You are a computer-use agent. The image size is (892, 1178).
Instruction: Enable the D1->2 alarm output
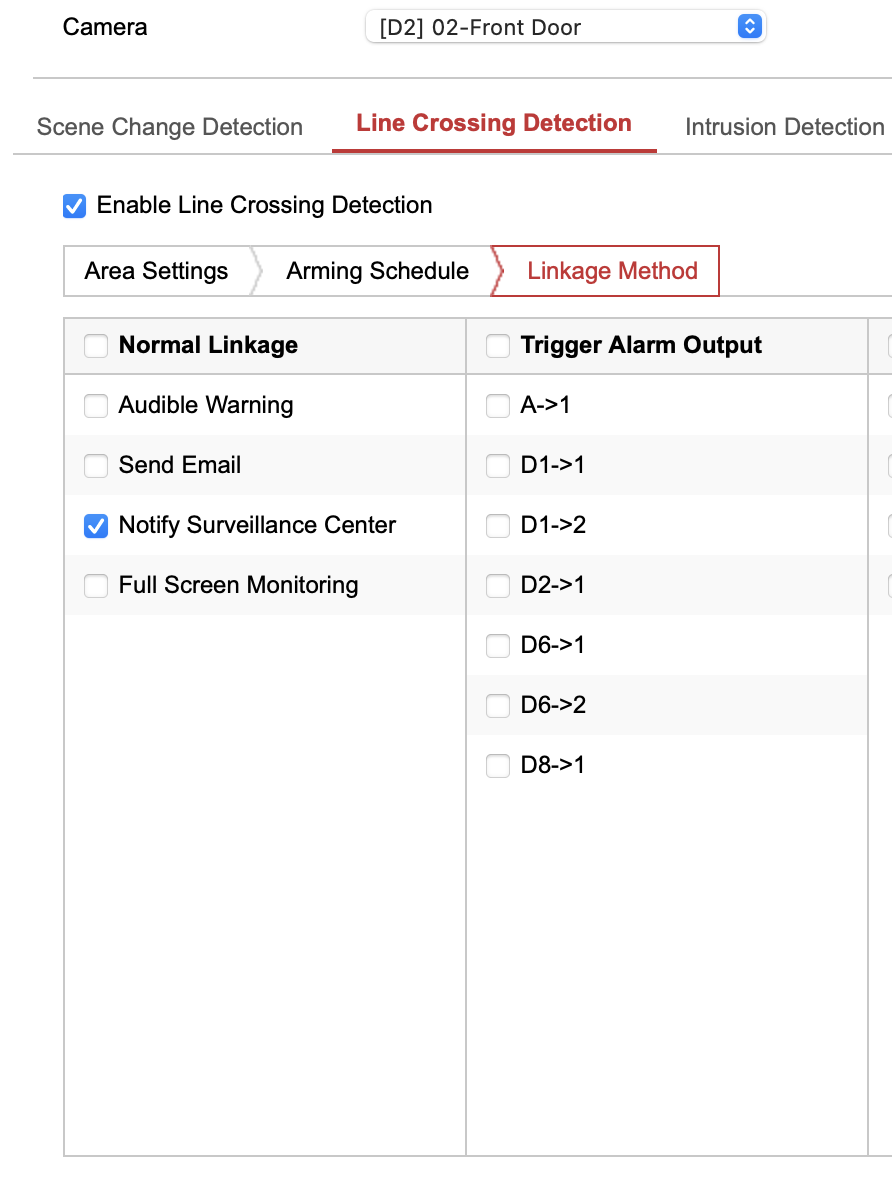[498, 526]
